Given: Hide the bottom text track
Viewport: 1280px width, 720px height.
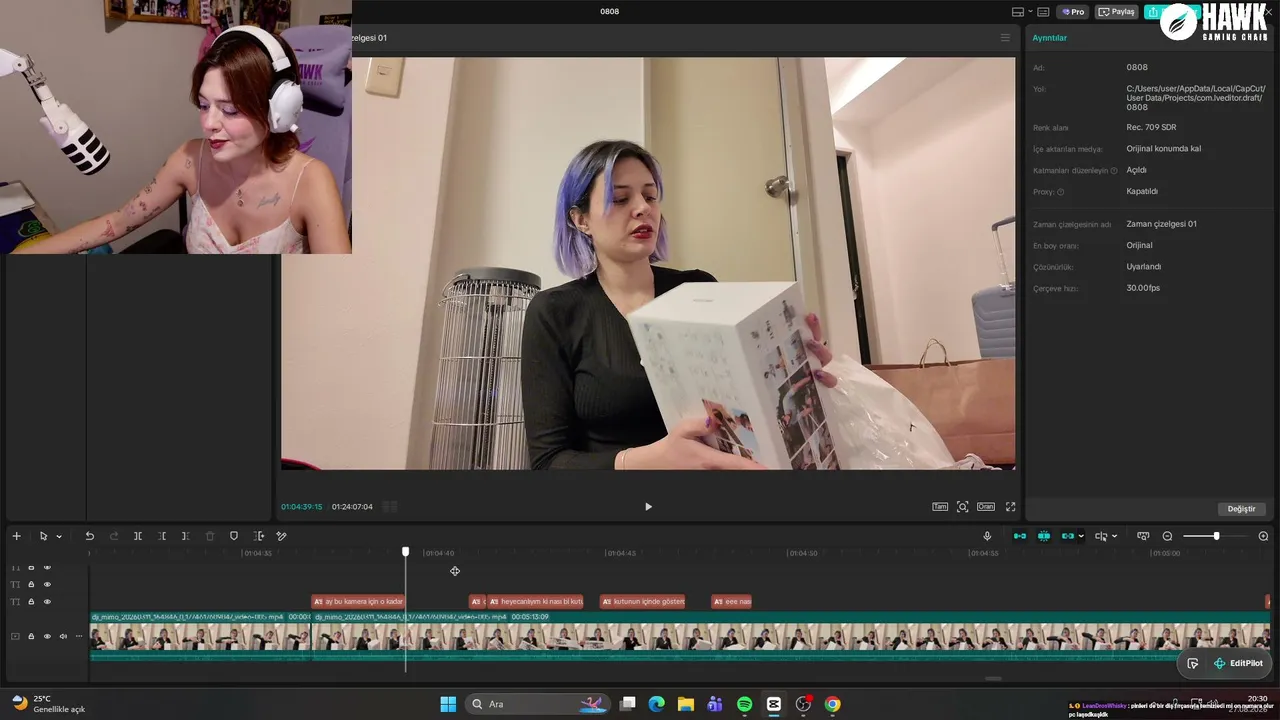Looking at the screenshot, I should tap(47, 602).
